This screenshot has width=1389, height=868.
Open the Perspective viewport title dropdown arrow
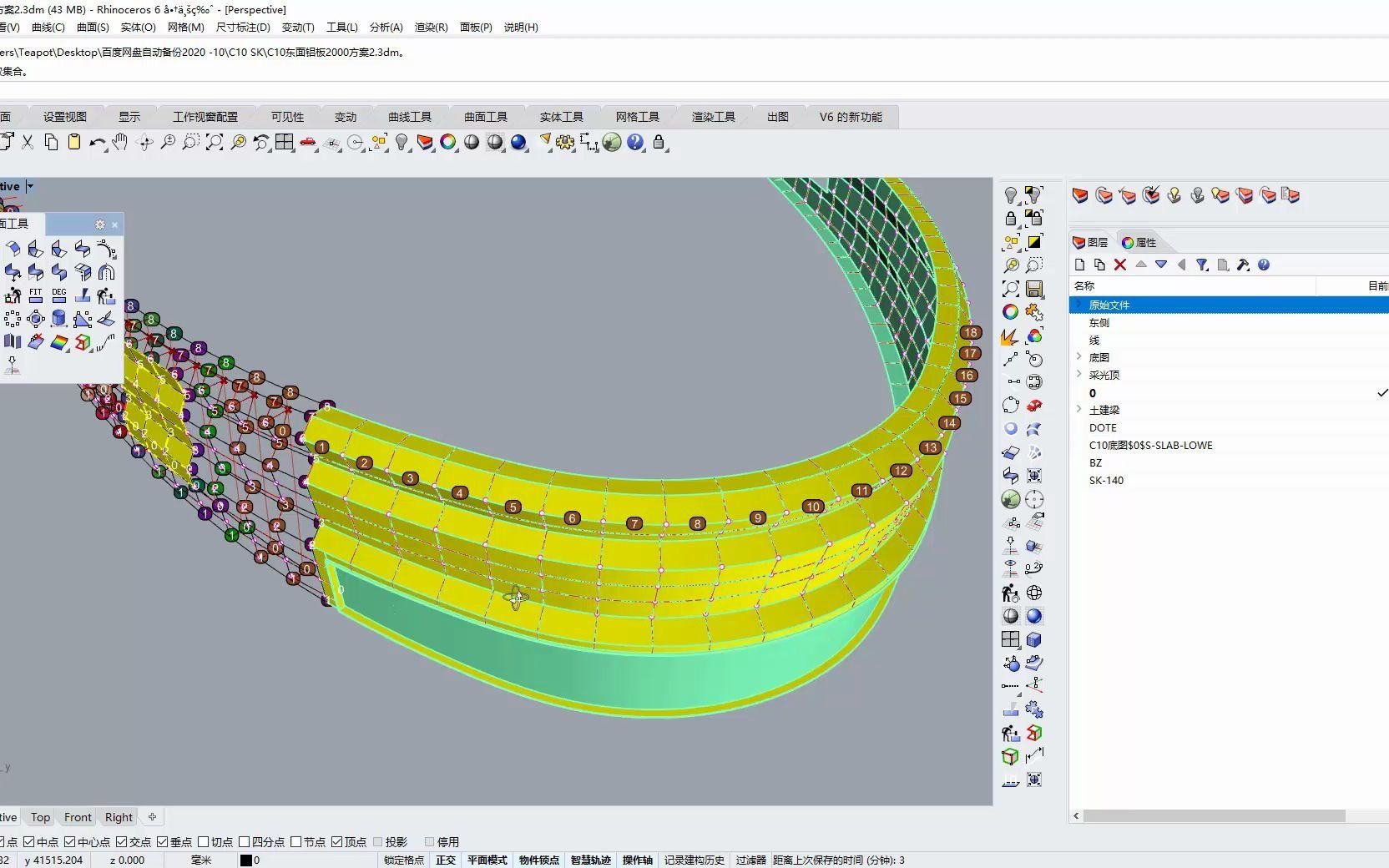click(x=30, y=187)
